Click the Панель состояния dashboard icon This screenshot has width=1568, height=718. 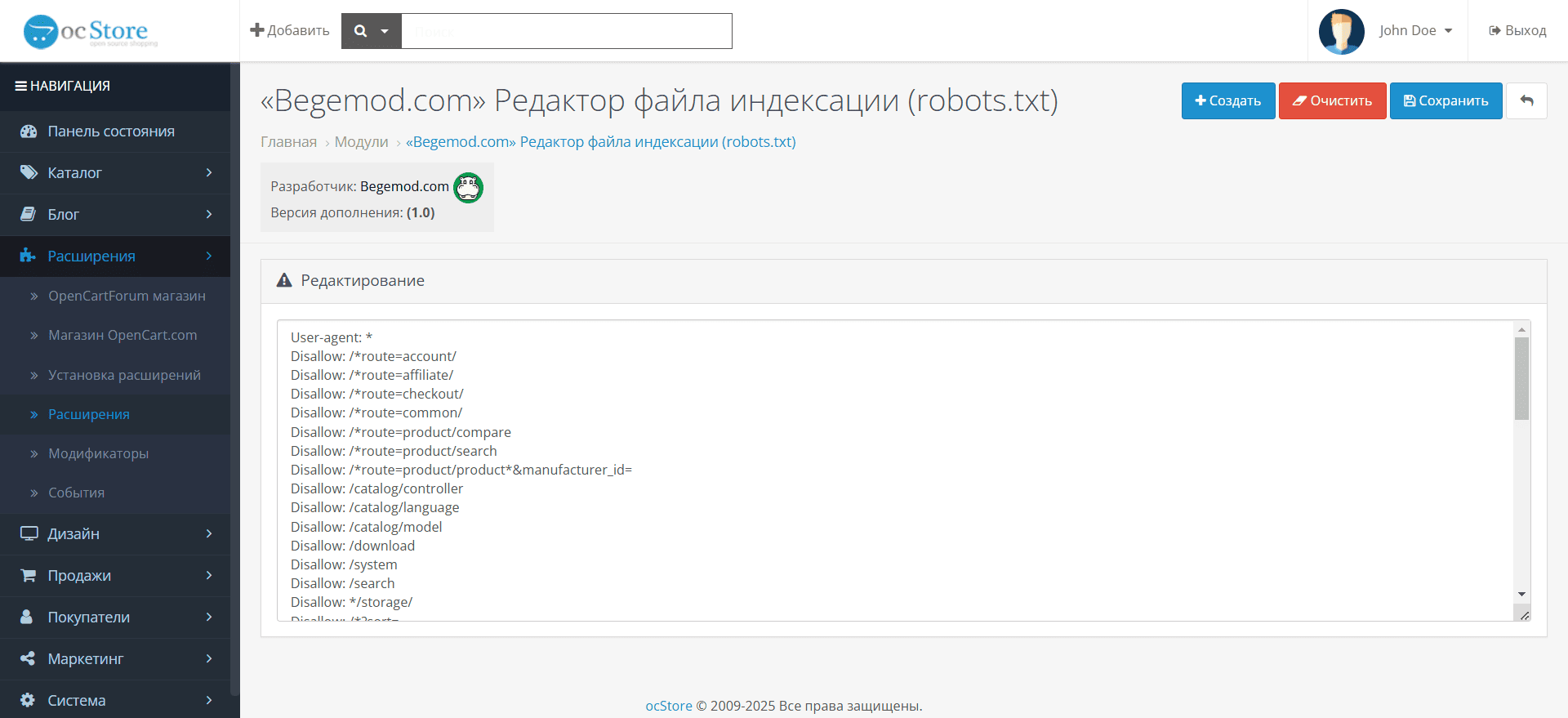tap(29, 132)
